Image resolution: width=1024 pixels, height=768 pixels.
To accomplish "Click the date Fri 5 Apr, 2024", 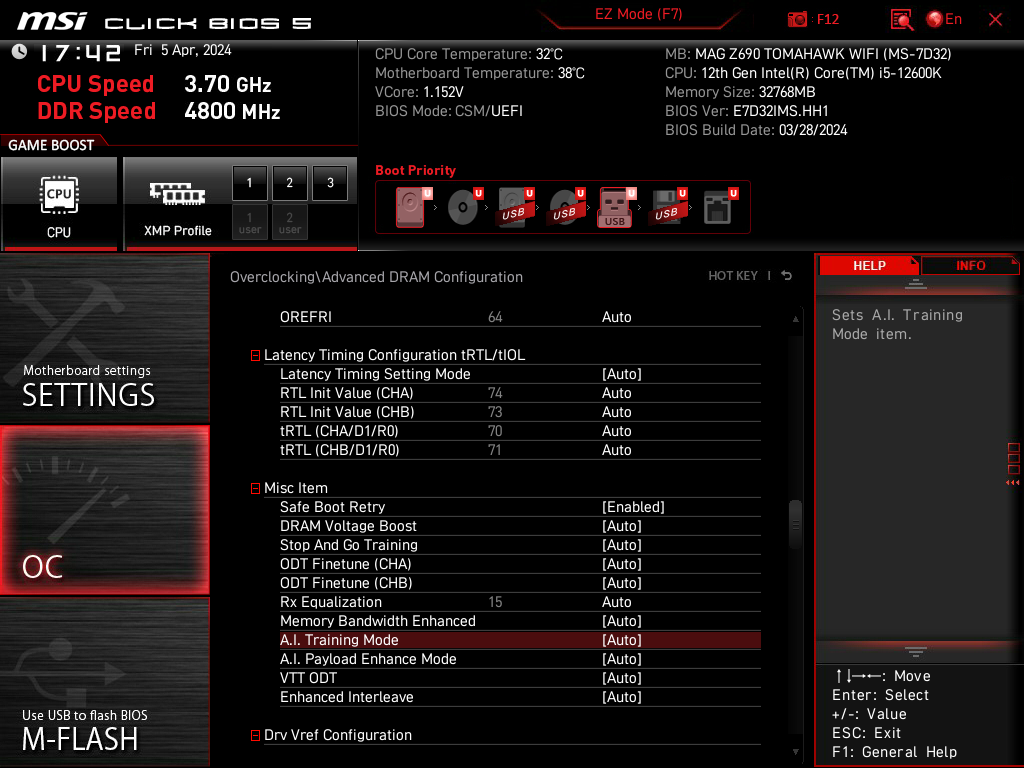I will pos(183,50).
